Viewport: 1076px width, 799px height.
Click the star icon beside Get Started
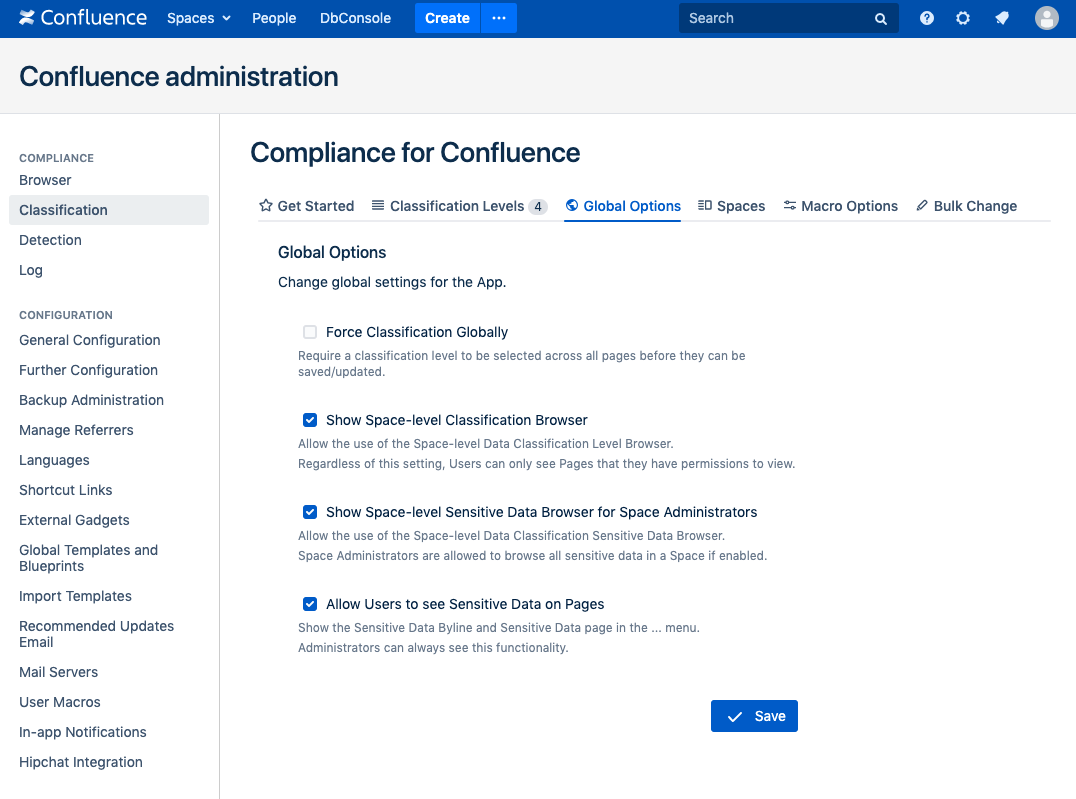click(266, 206)
